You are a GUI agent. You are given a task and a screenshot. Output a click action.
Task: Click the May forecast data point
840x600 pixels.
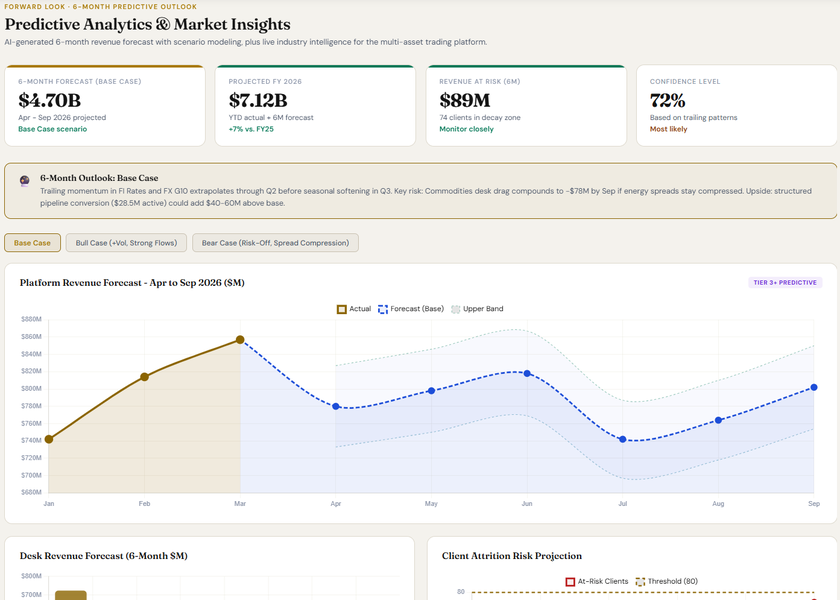431,391
